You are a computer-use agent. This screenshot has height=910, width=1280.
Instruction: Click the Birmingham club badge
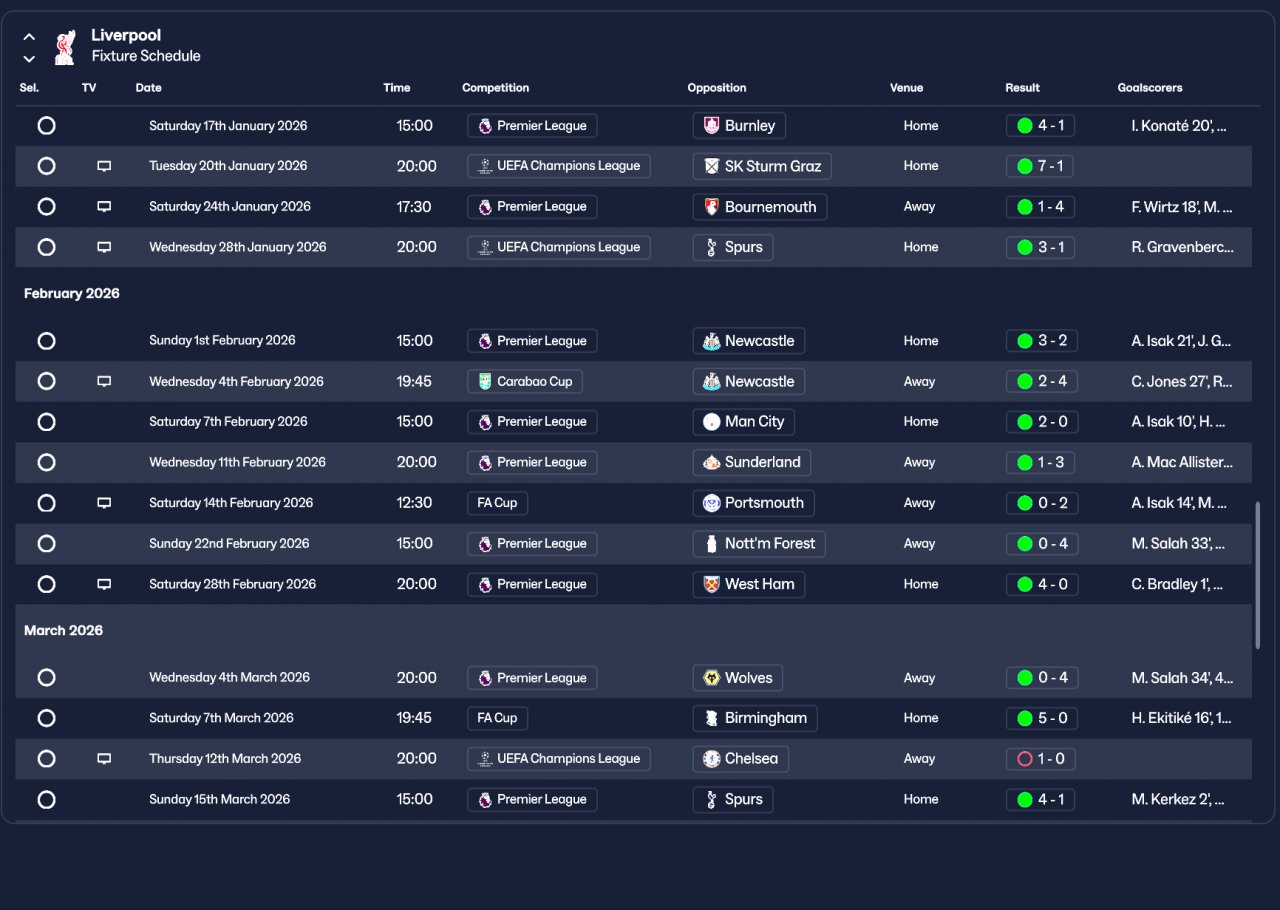tap(711, 718)
